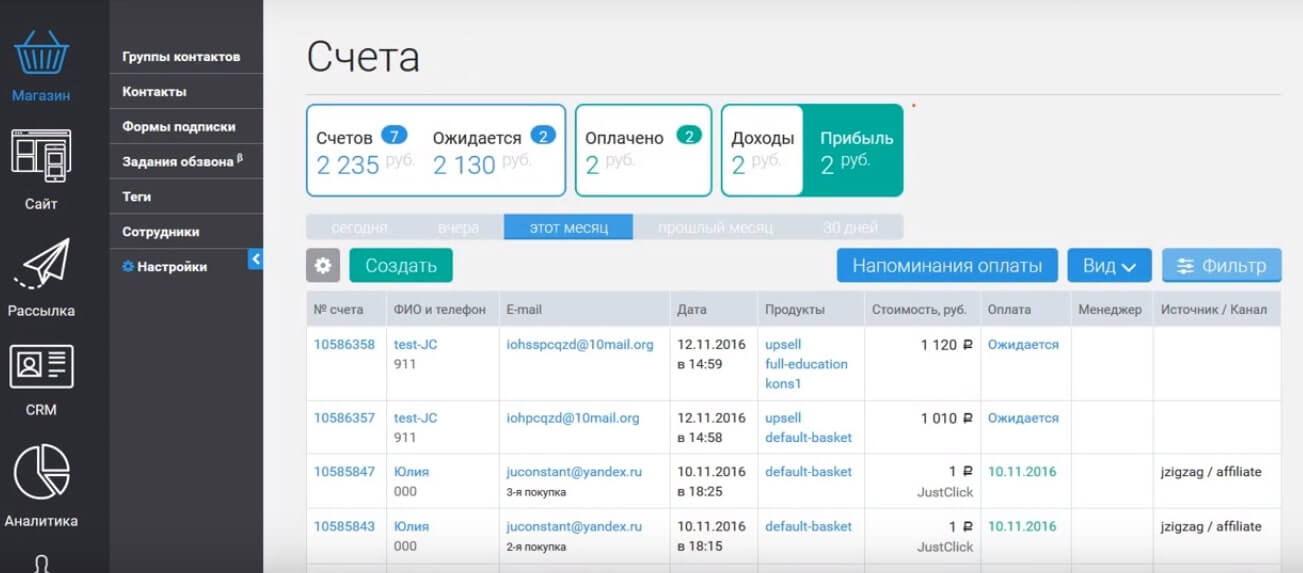This screenshot has height=573, width=1303.
Task: Click the Доходы summary block
Action: click(x=762, y=151)
